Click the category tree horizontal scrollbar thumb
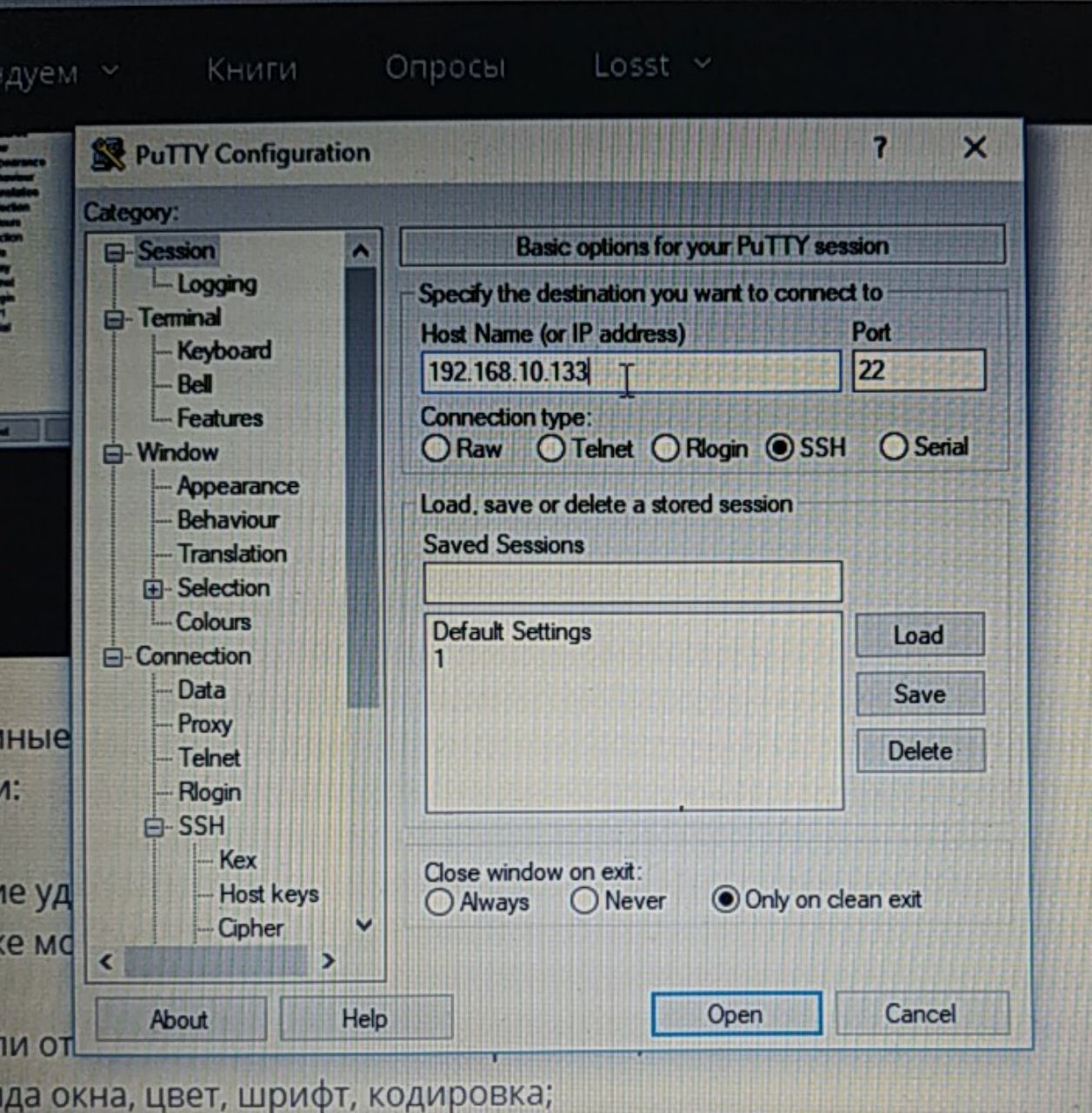This screenshot has height=1113, width=1092. click(x=216, y=962)
